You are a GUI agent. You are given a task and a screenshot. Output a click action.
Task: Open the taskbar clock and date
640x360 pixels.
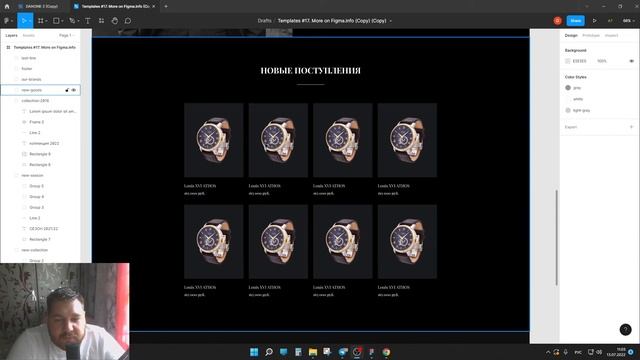616,352
